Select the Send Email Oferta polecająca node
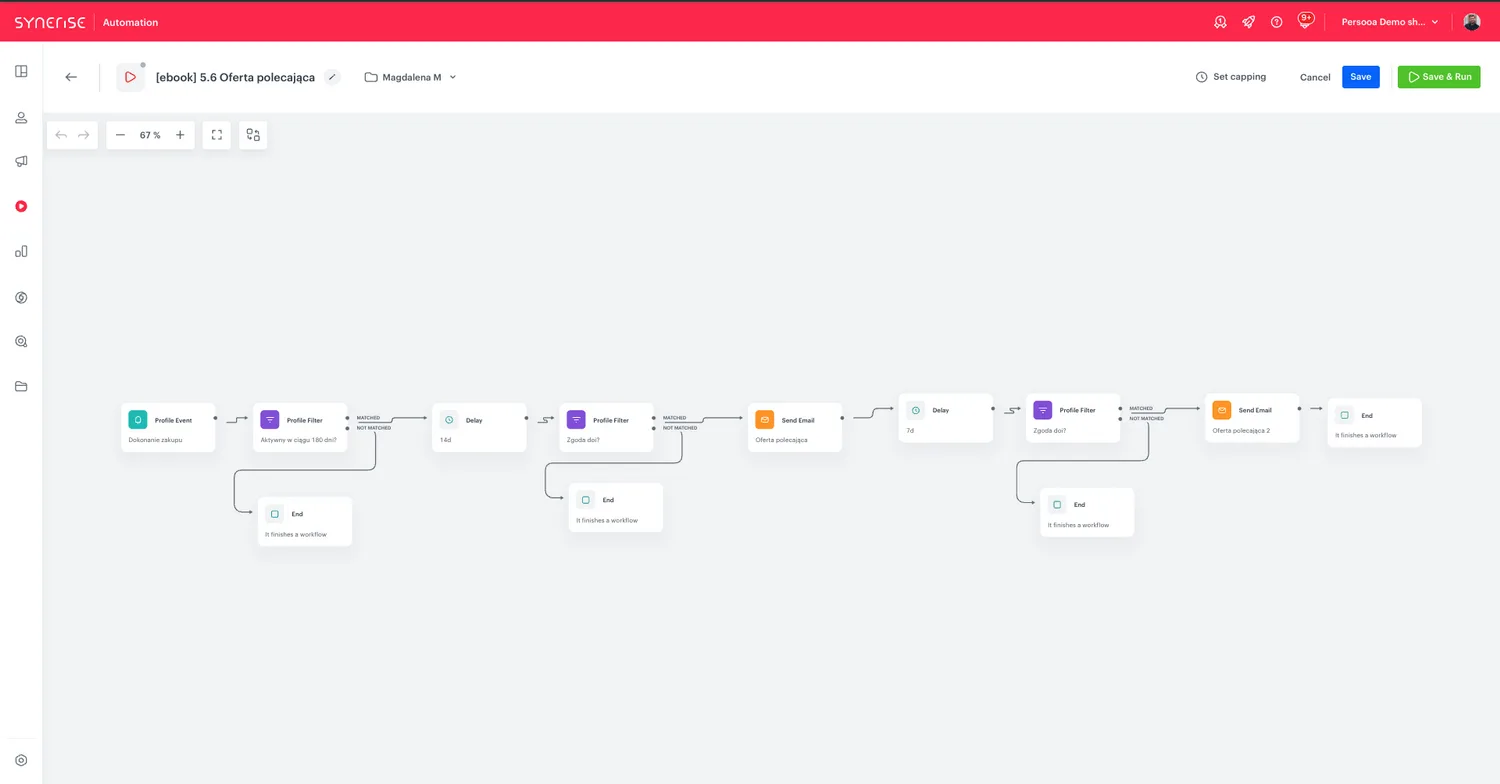Screen dimensions: 1500x784 [x=795, y=428]
